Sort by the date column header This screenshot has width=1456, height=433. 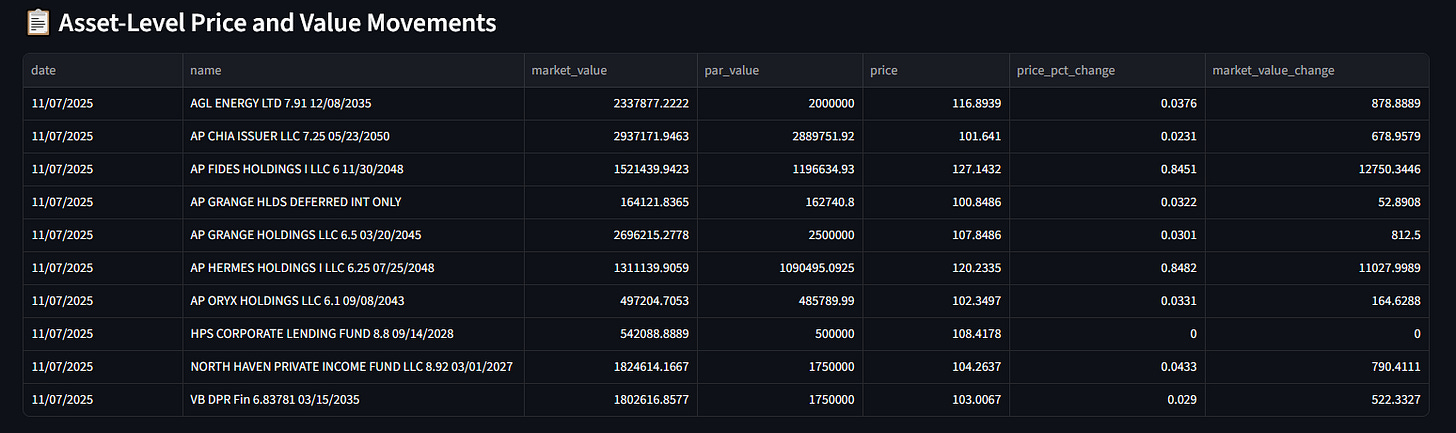point(103,70)
